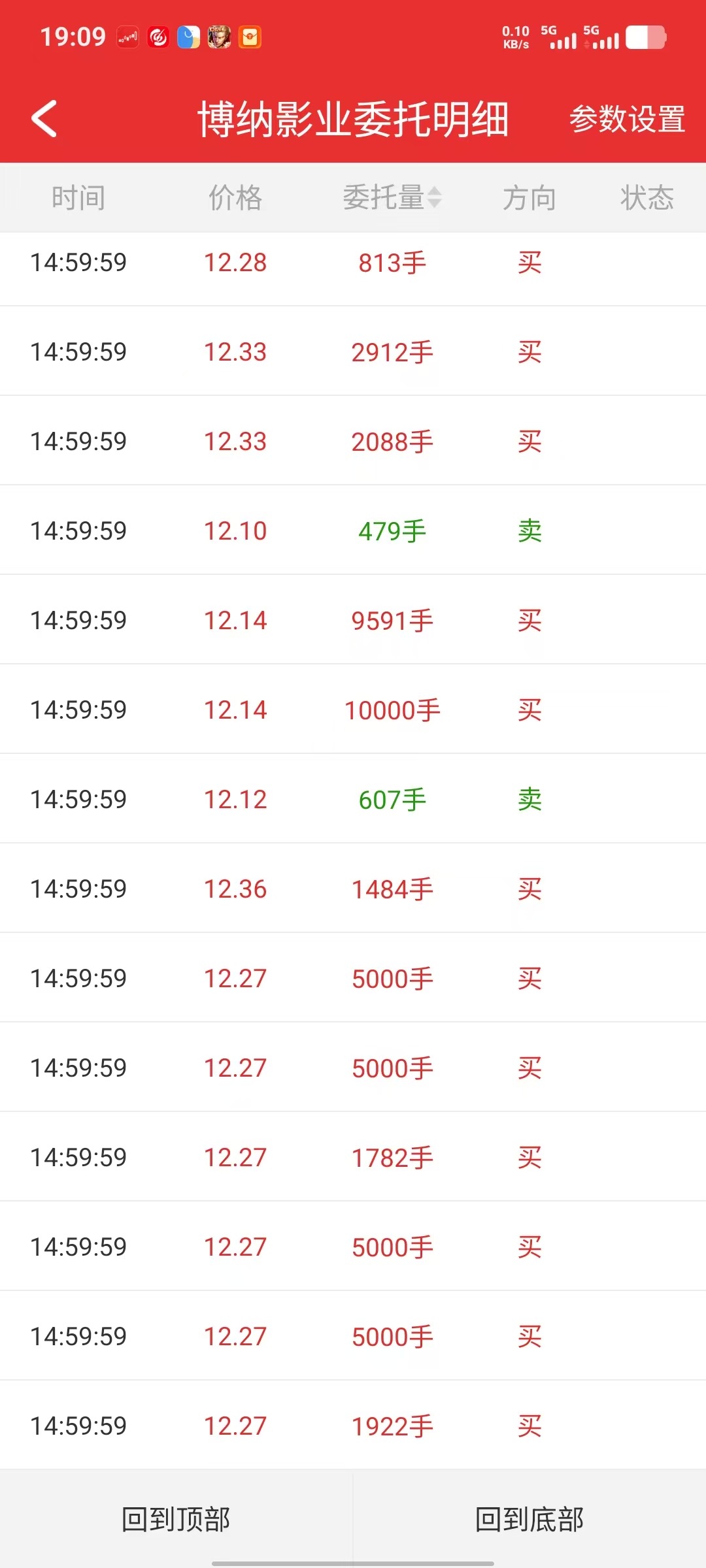Select the 时间 column header
Image resolution: width=706 pixels, height=1568 pixels.
[x=78, y=197]
